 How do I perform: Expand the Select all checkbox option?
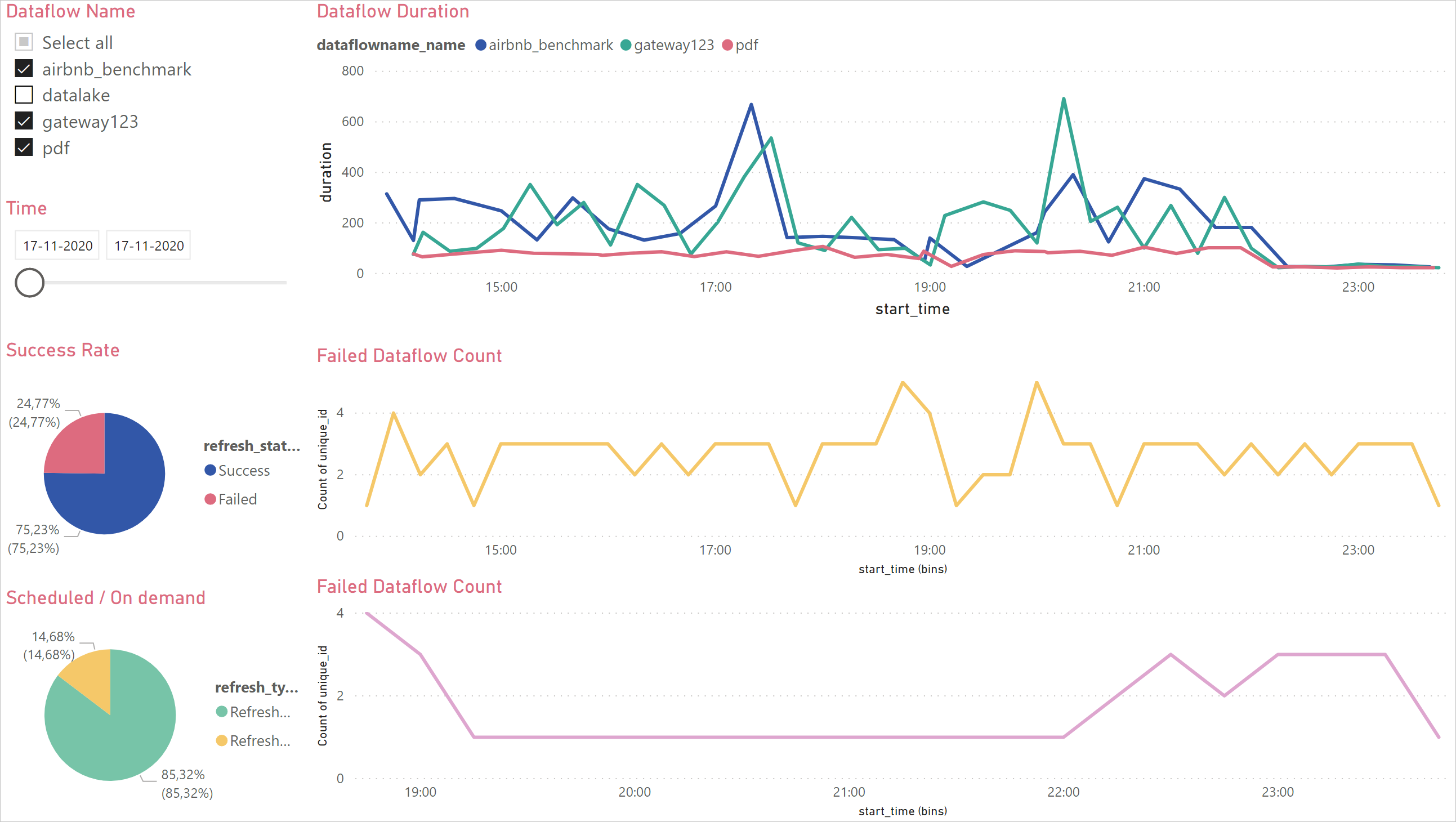[x=24, y=42]
